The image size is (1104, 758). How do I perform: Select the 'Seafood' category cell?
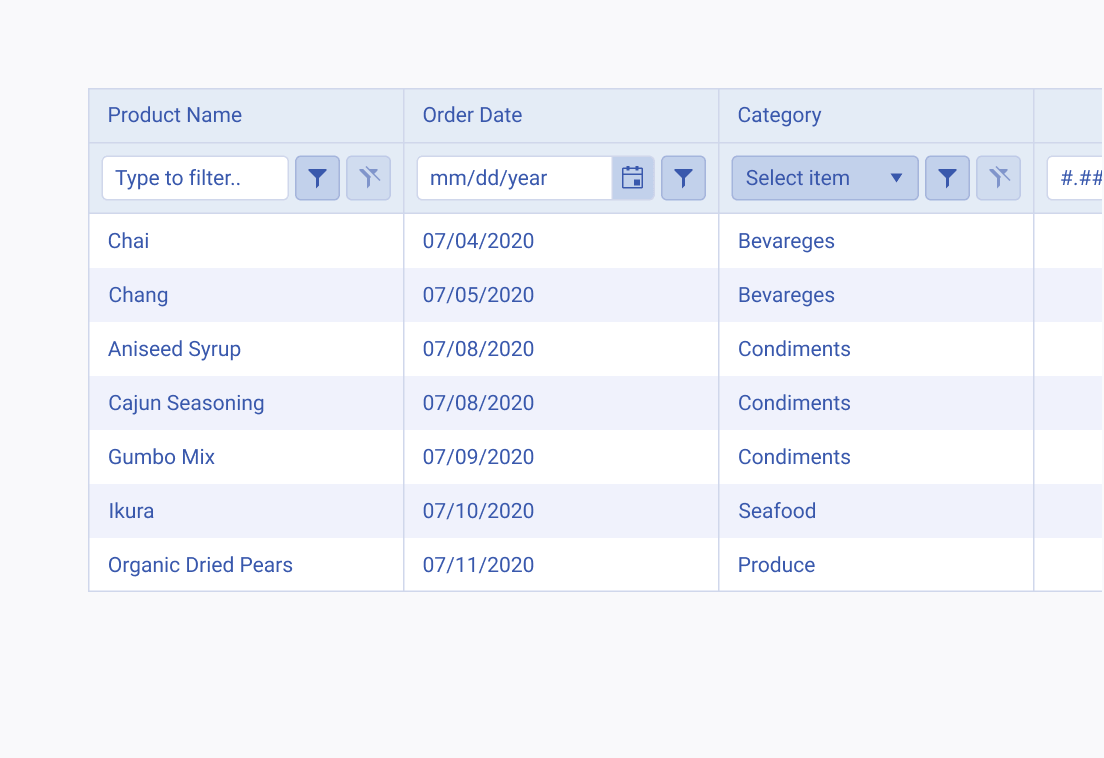pyautogui.click(x=876, y=511)
